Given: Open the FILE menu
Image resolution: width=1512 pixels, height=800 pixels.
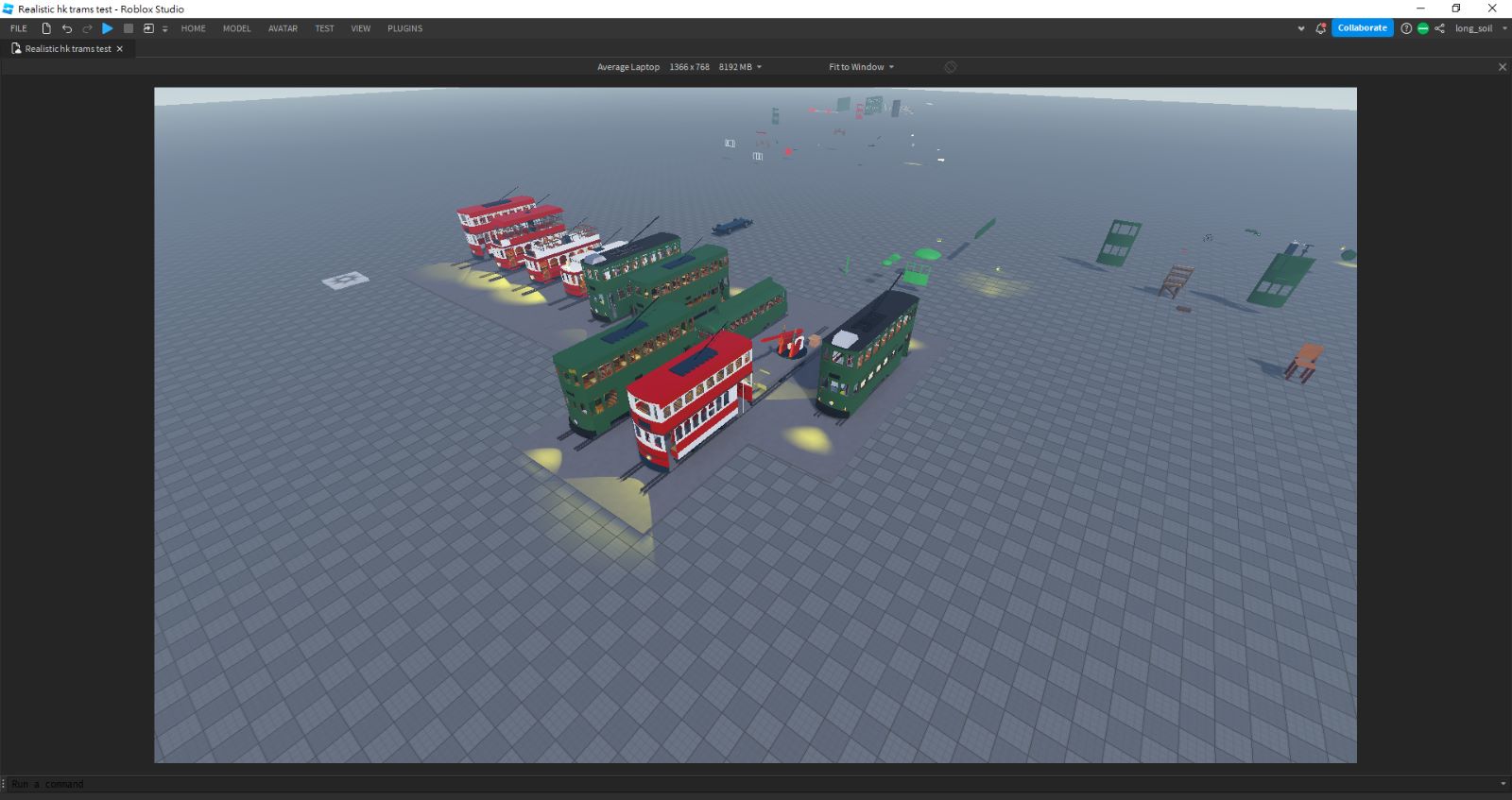Looking at the screenshot, I should point(19,28).
